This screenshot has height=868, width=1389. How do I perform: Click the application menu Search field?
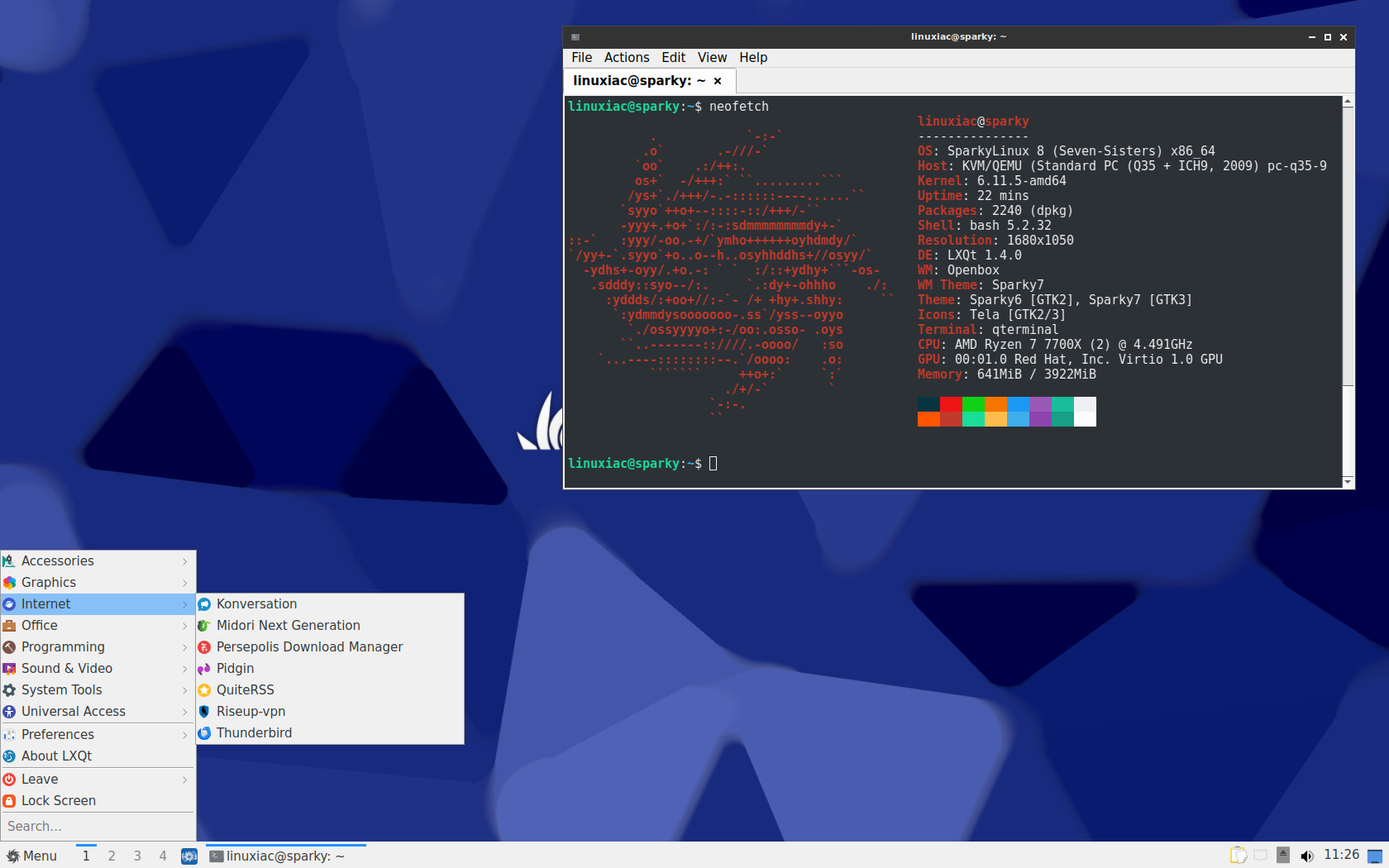point(98,827)
